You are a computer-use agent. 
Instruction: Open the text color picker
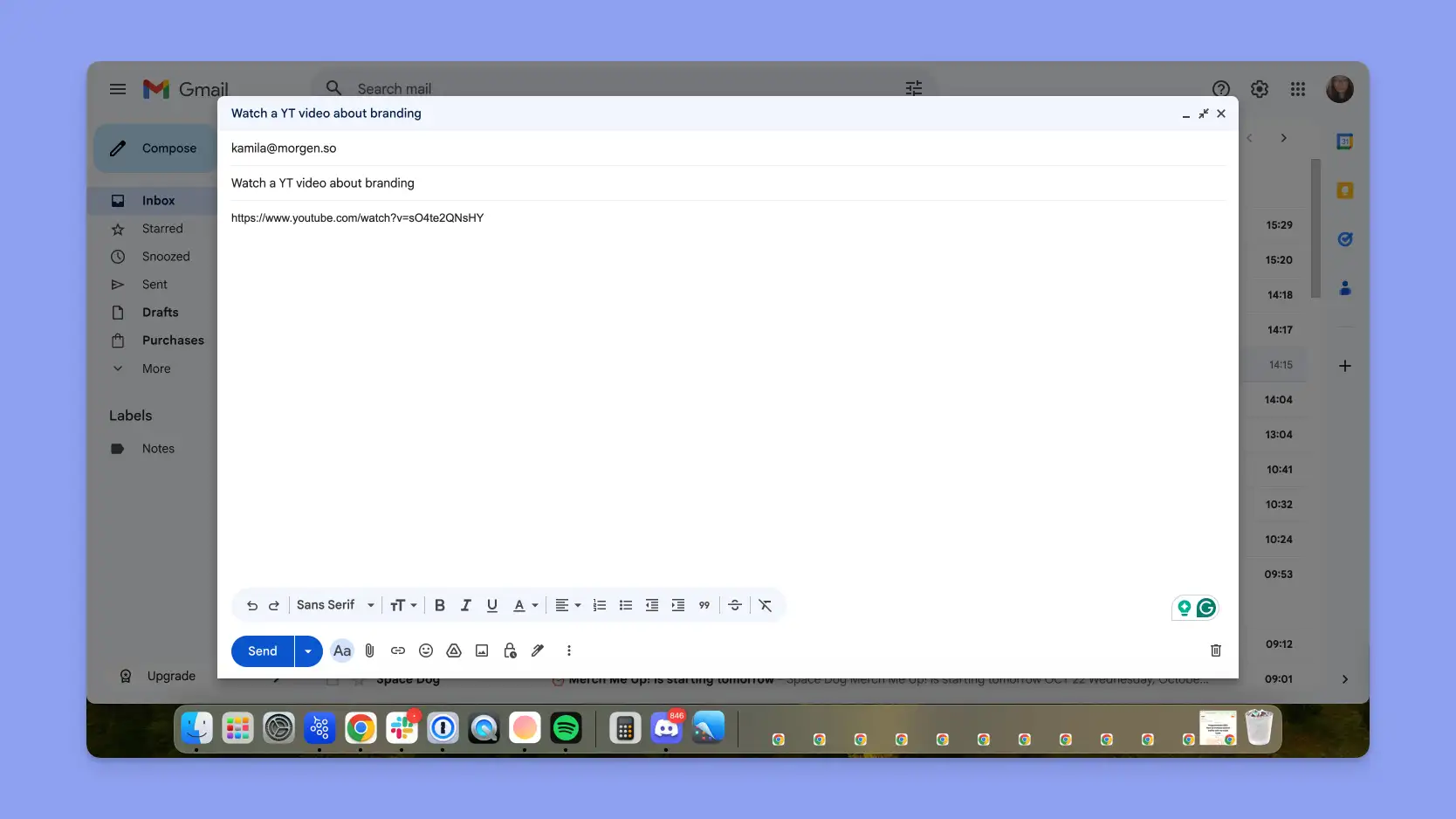525,605
